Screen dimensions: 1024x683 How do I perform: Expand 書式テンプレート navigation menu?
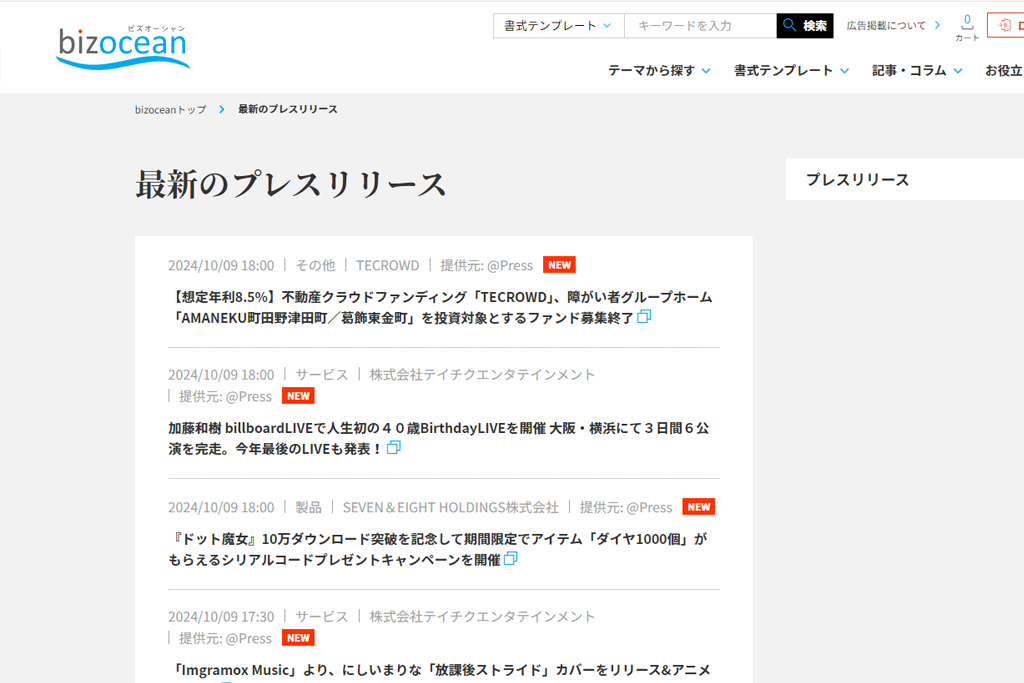[792, 71]
